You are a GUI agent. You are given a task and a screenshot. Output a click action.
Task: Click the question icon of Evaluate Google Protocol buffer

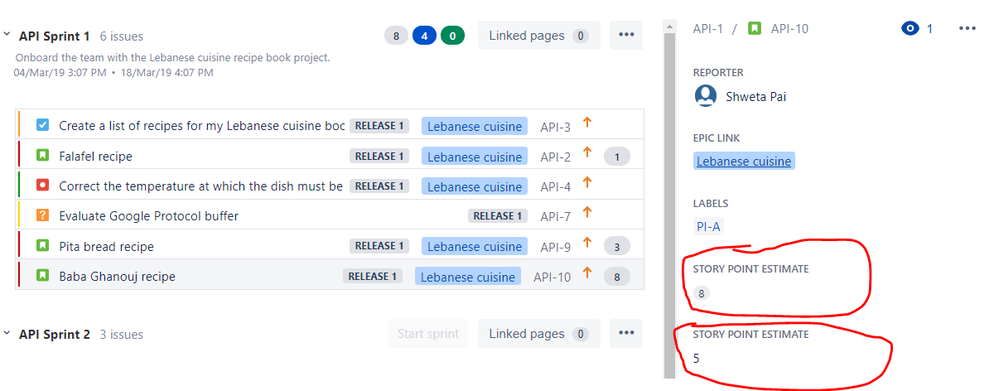tap(43, 216)
